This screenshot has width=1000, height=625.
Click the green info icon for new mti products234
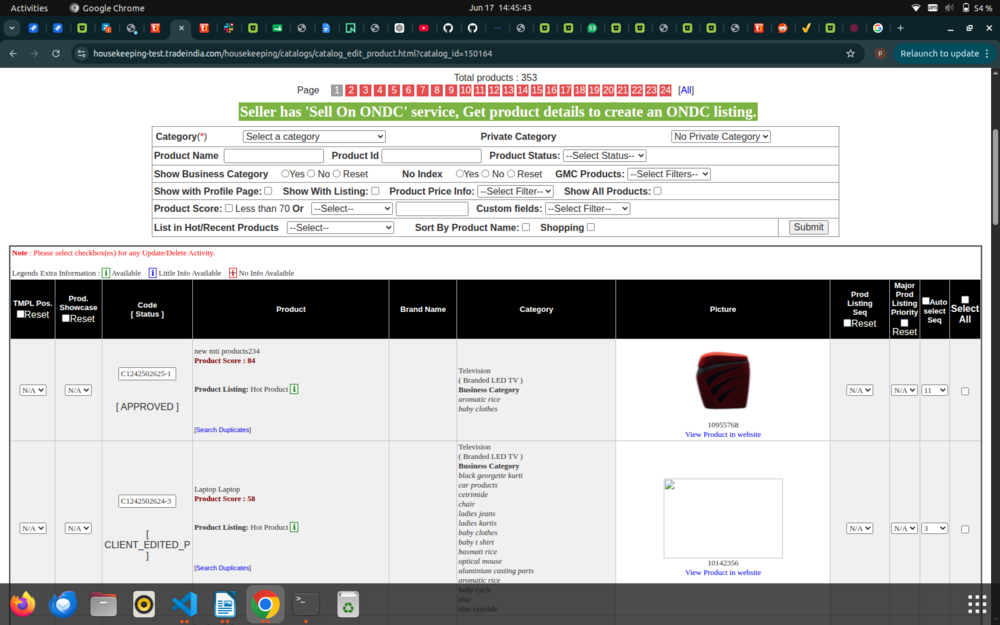point(294,389)
